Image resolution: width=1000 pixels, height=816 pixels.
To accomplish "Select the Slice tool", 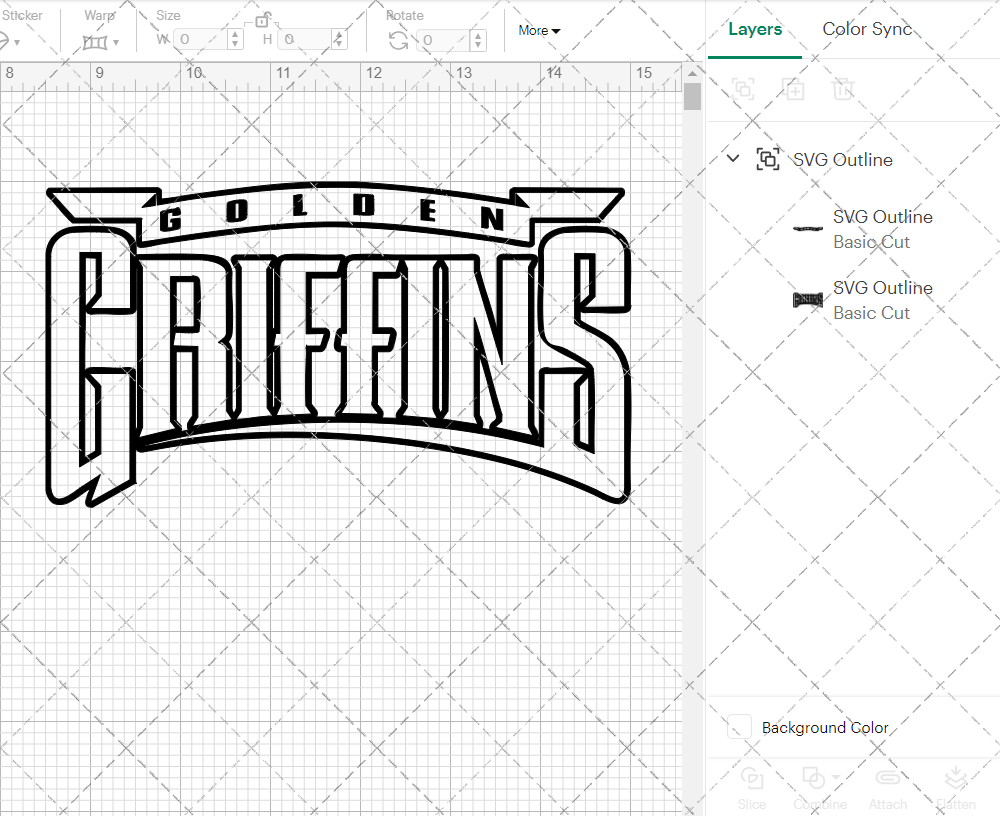I will (x=751, y=788).
